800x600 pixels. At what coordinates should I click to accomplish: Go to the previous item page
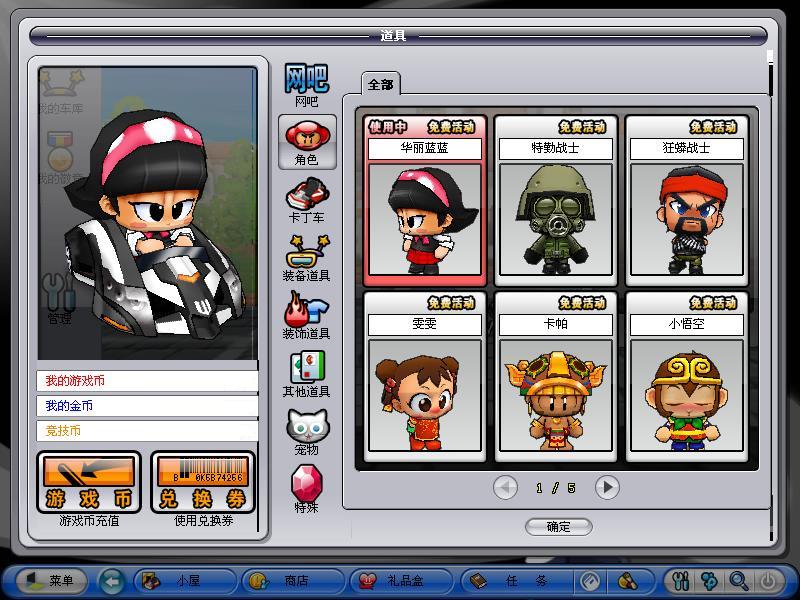(505, 487)
